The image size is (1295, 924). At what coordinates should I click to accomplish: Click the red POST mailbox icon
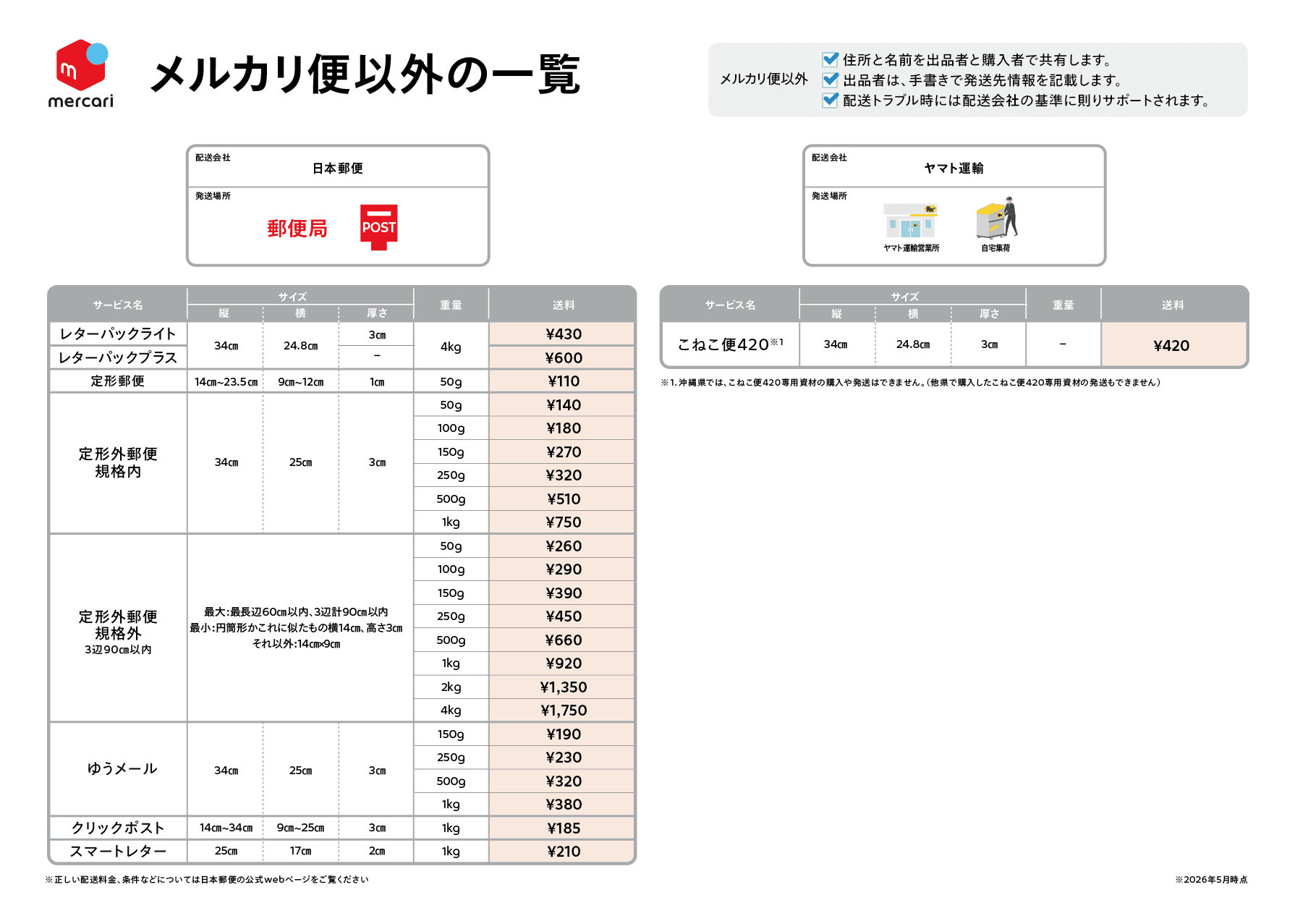[379, 227]
